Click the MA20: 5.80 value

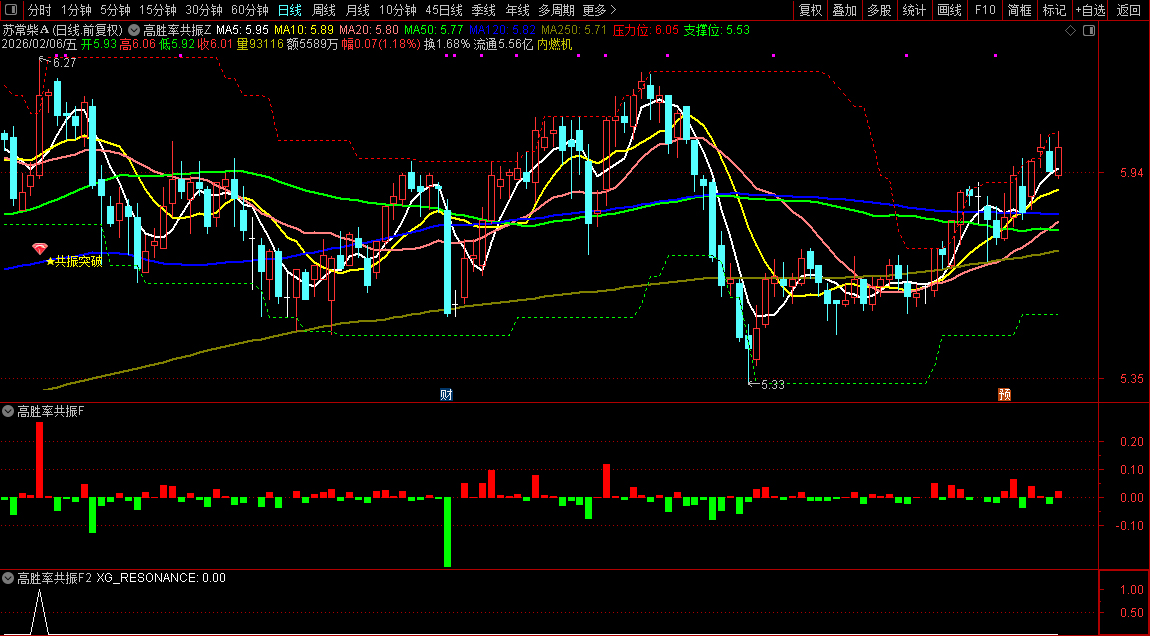tap(369, 31)
